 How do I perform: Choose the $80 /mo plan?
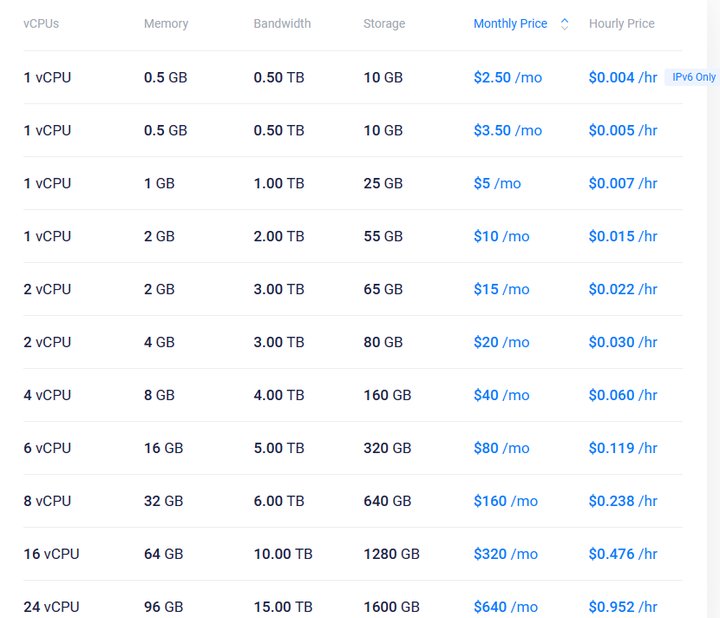(x=501, y=448)
